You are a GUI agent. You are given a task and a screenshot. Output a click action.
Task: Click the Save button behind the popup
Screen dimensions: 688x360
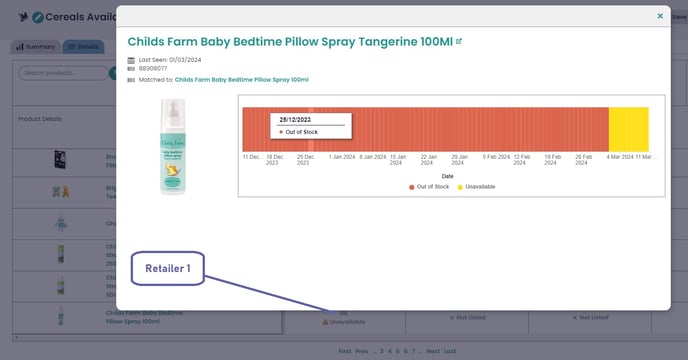(679, 17)
